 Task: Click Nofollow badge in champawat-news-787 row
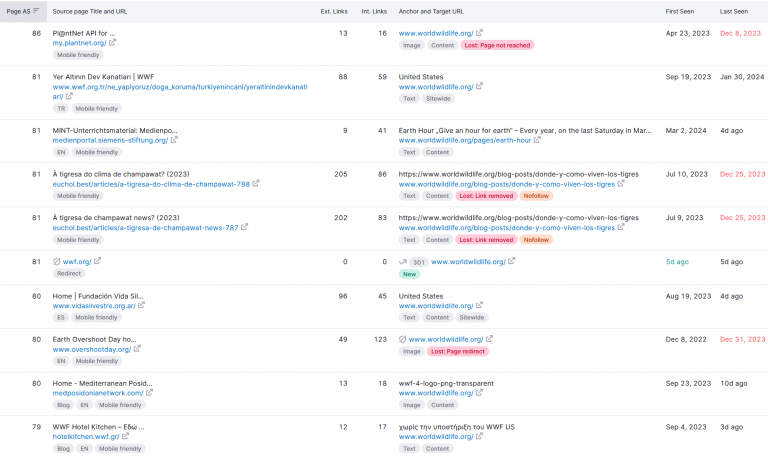(x=536, y=240)
